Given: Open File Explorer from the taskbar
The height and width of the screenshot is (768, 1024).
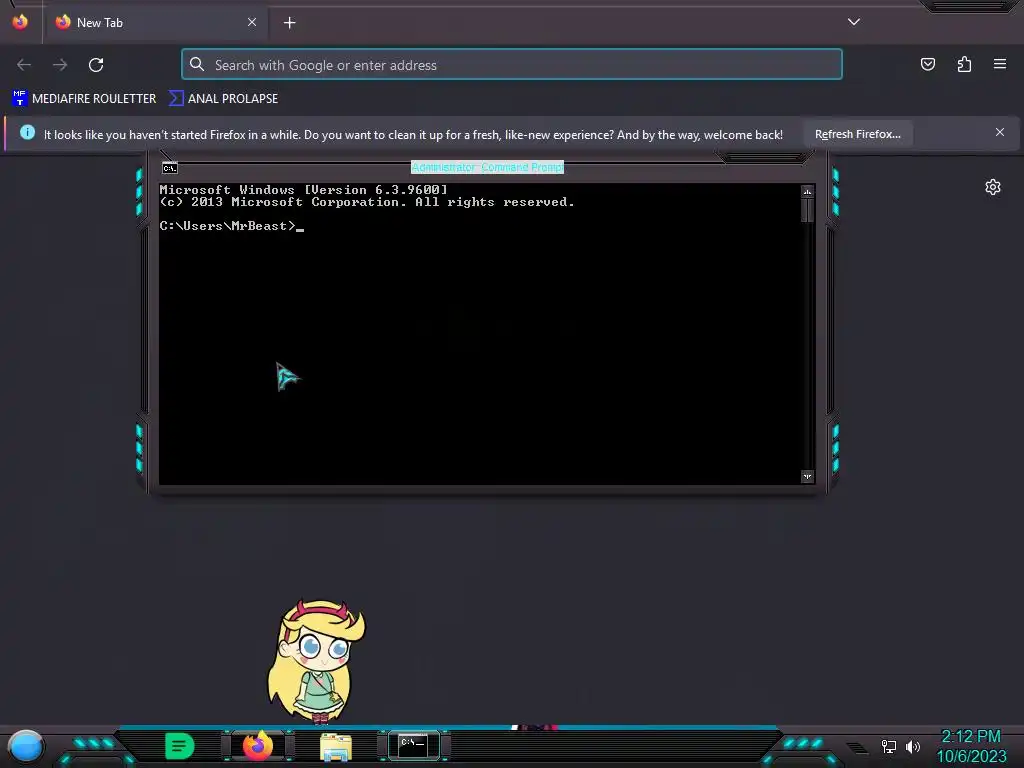Looking at the screenshot, I should tap(336, 747).
